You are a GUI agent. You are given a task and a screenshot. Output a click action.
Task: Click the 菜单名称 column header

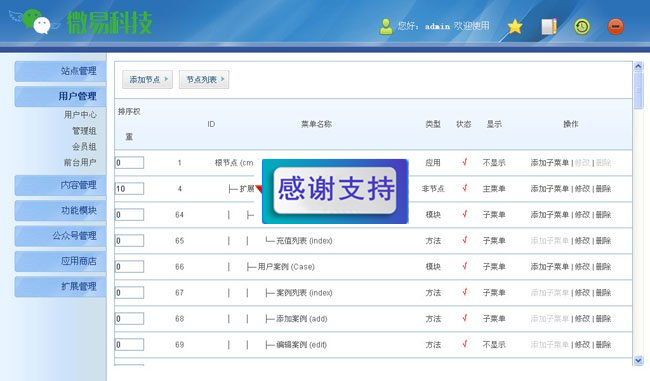pyautogui.click(x=316, y=124)
